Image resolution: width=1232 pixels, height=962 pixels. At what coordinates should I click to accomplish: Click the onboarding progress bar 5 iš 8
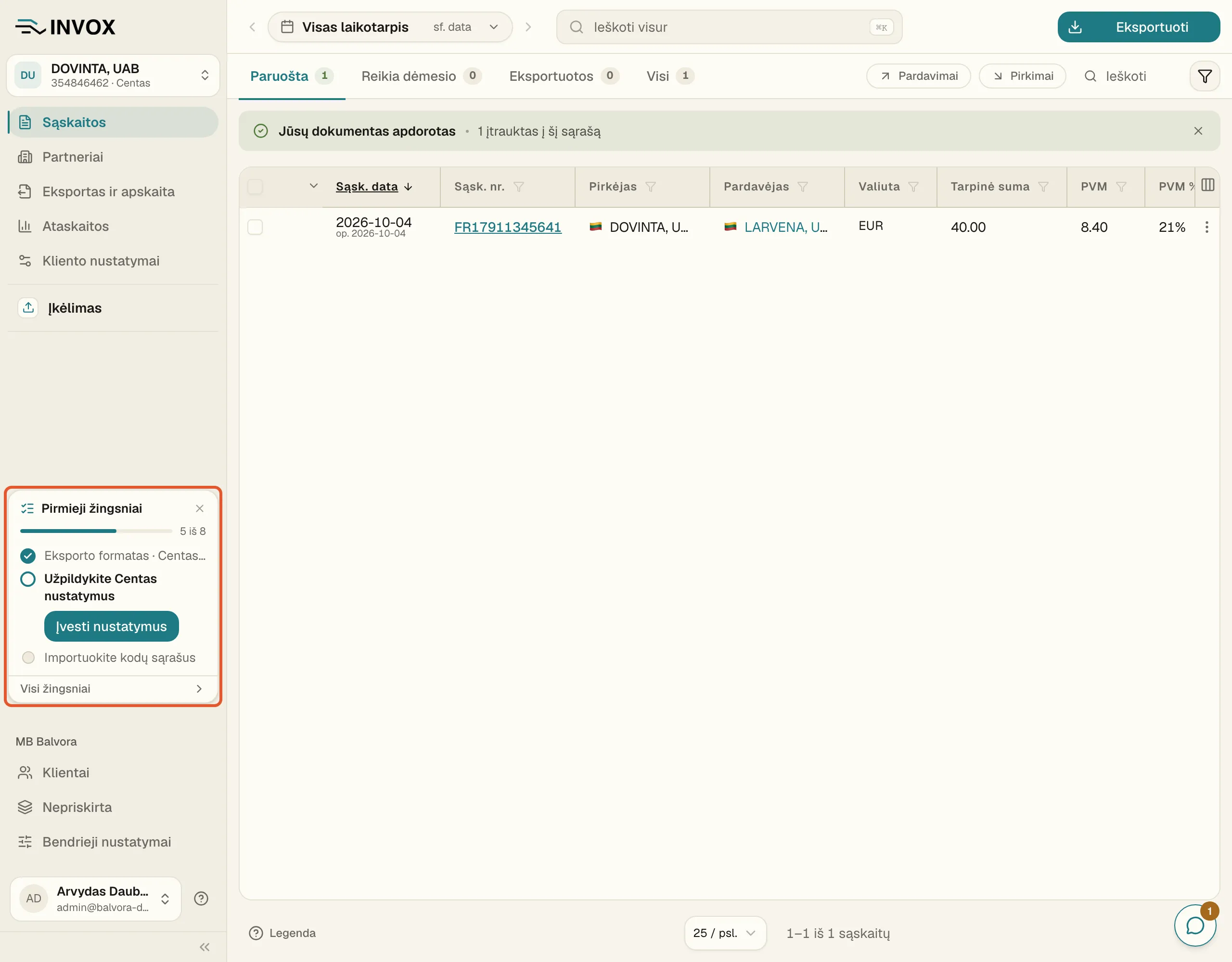96,531
